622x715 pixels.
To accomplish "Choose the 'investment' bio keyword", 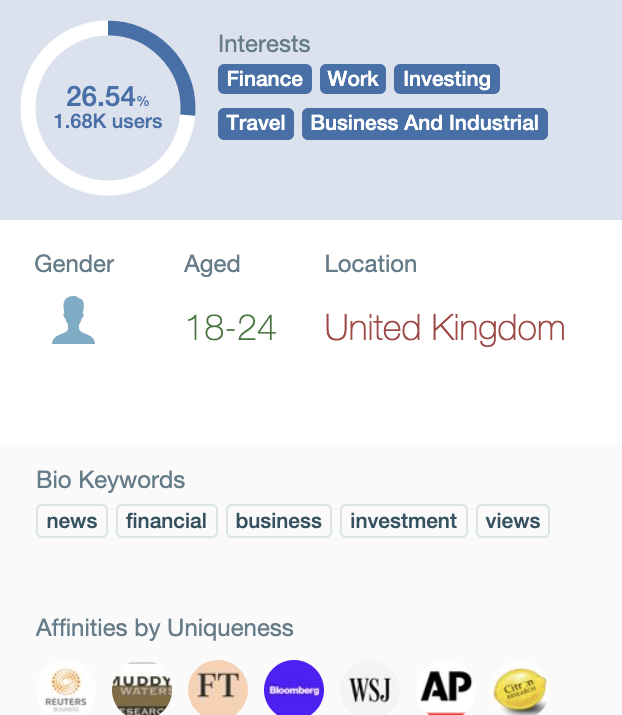I will click(x=404, y=521).
